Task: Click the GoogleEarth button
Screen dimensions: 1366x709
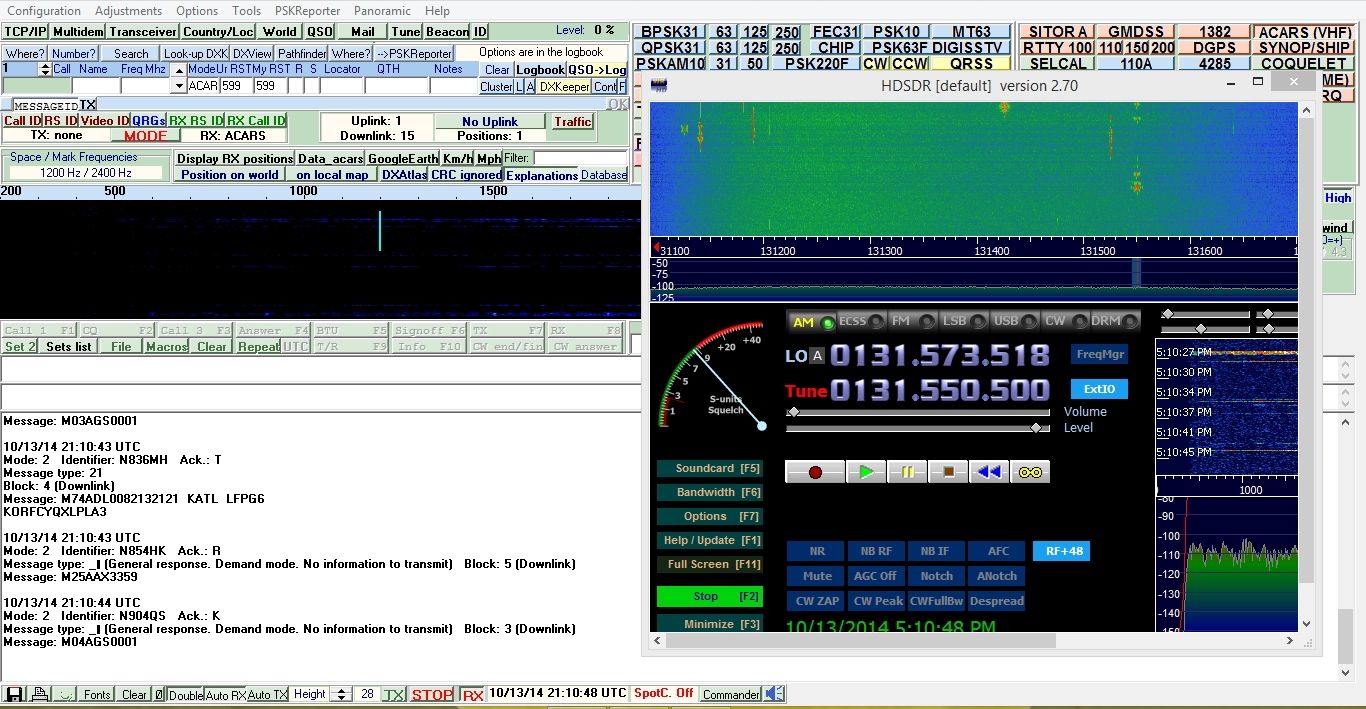Action: [403, 158]
